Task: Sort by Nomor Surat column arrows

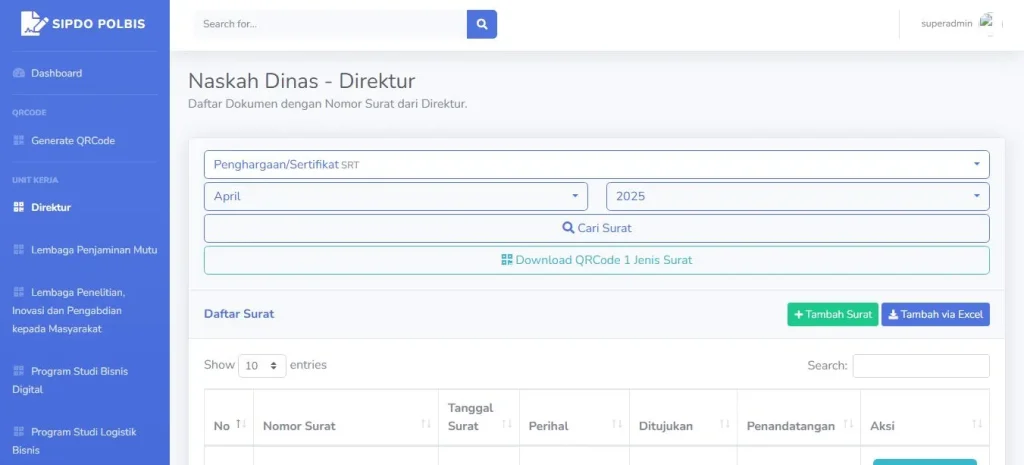Action: click(427, 425)
